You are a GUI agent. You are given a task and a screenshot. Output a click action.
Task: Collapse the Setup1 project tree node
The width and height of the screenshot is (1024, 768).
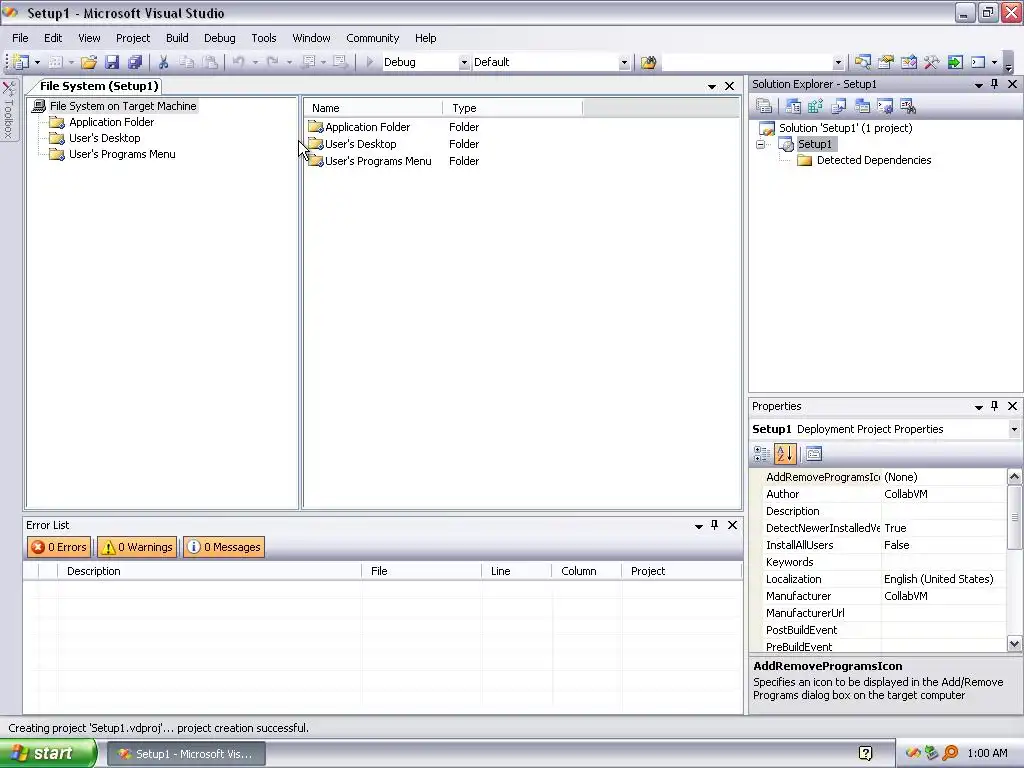pos(761,144)
